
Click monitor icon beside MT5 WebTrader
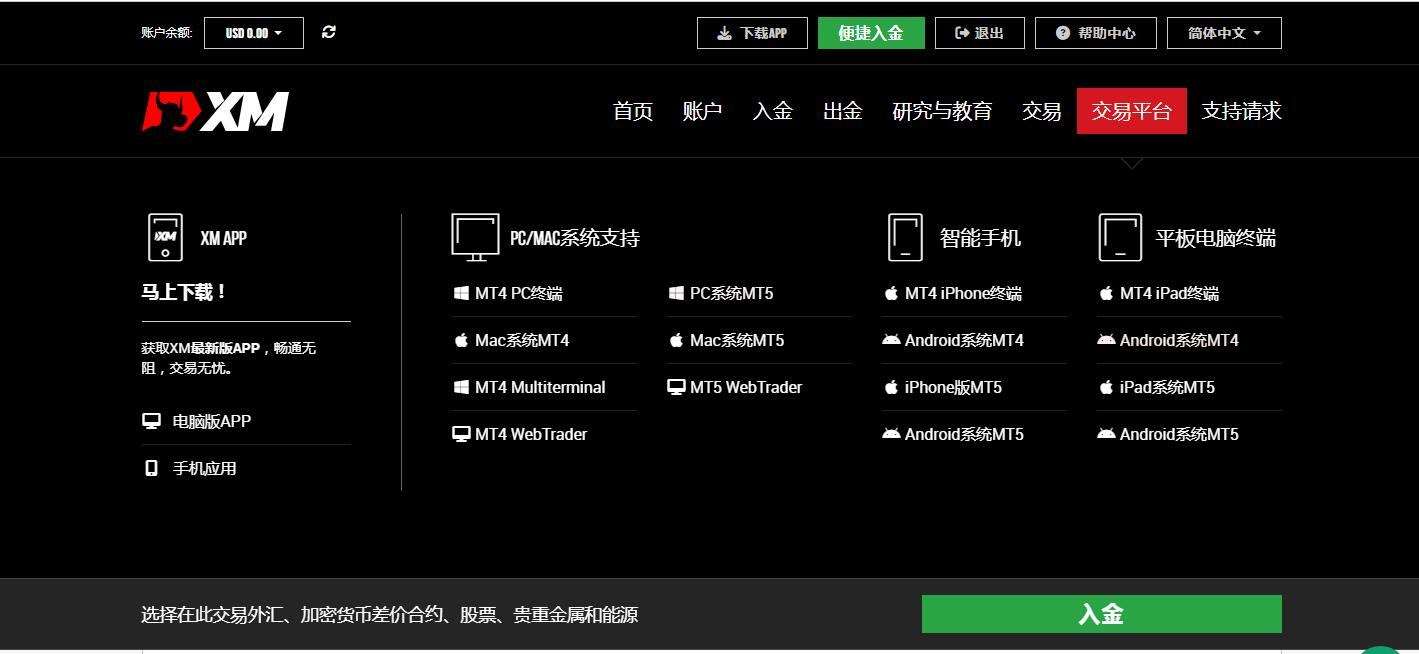click(x=676, y=387)
